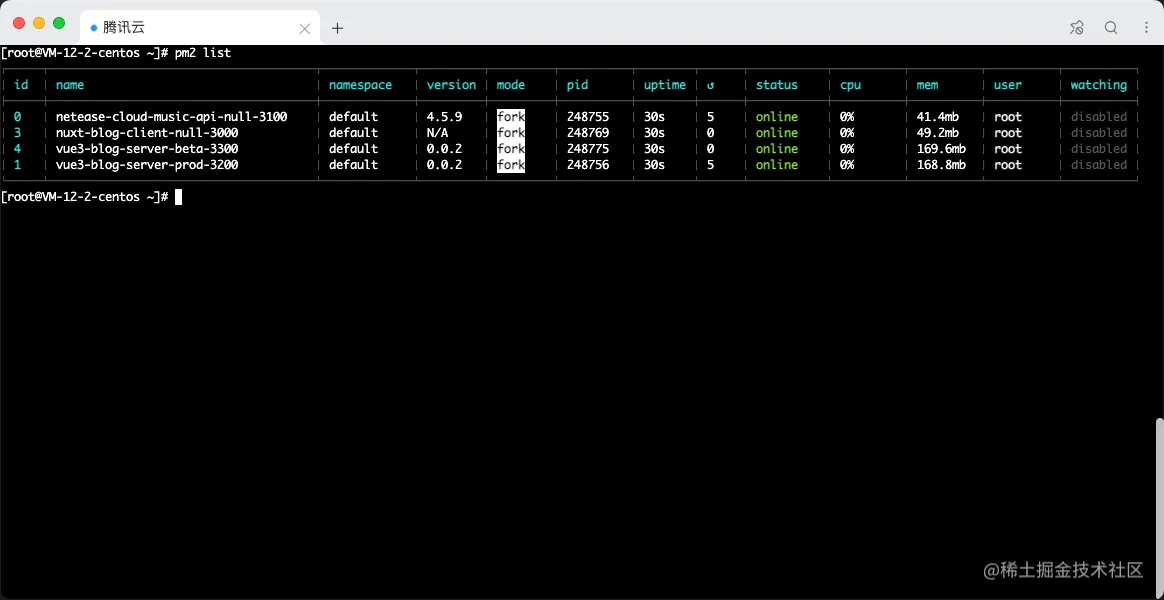Click the 'id' column header
This screenshot has width=1164, height=600.
(x=21, y=85)
